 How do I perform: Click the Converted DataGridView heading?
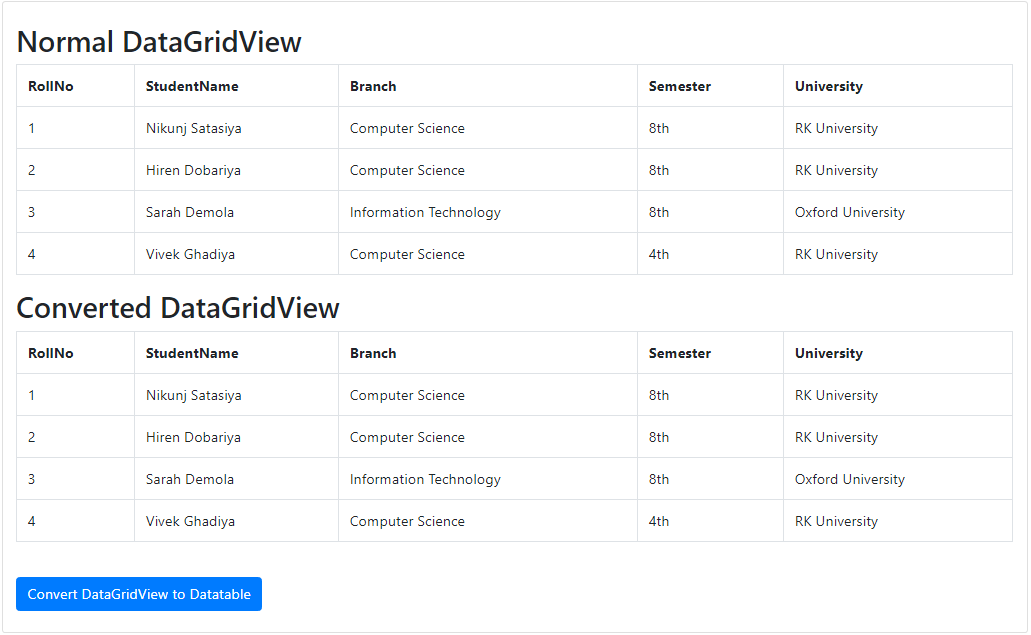(x=178, y=308)
